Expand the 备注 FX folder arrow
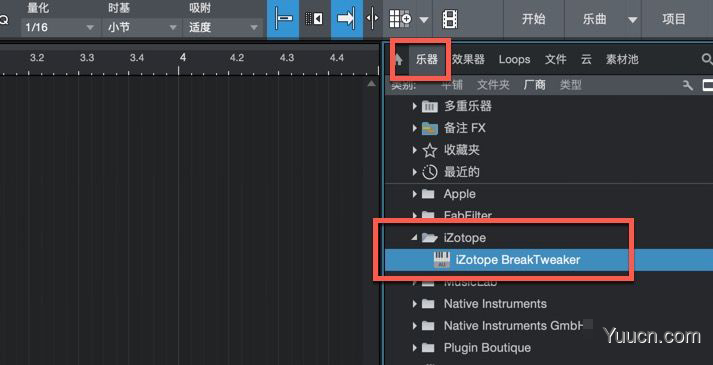The image size is (713, 365). tap(414, 128)
